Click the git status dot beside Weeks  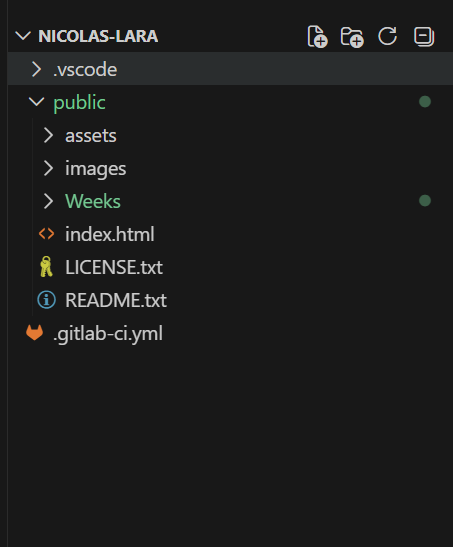pyautogui.click(x=425, y=201)
